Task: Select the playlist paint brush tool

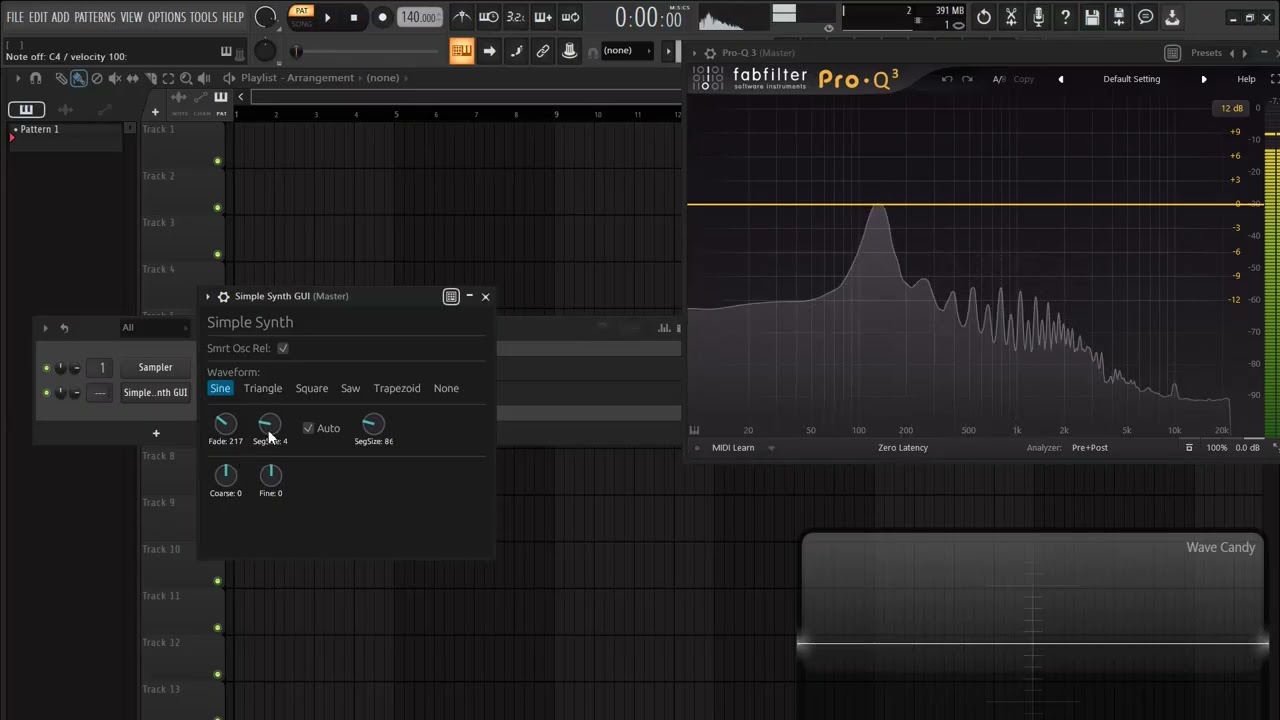Action: [x=78, y=78]
